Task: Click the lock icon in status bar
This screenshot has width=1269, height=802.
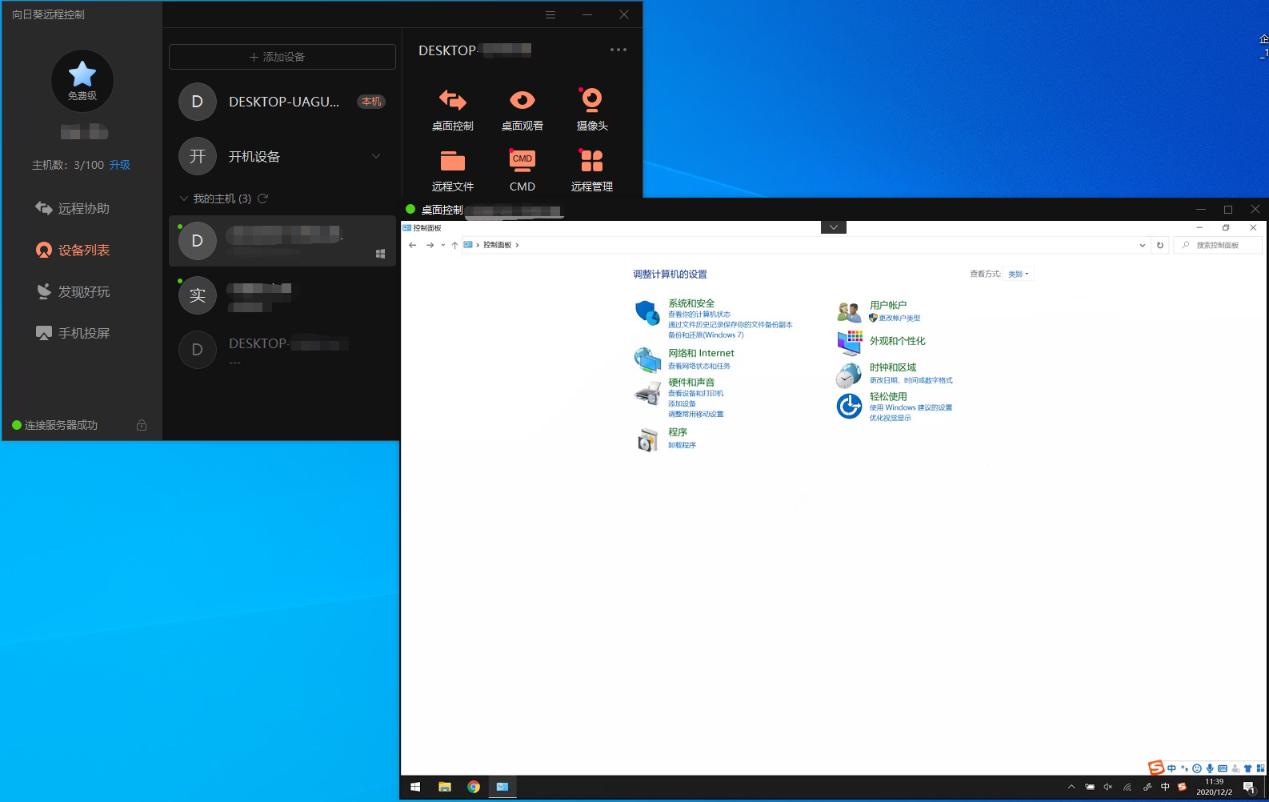Action: (141, 425)
